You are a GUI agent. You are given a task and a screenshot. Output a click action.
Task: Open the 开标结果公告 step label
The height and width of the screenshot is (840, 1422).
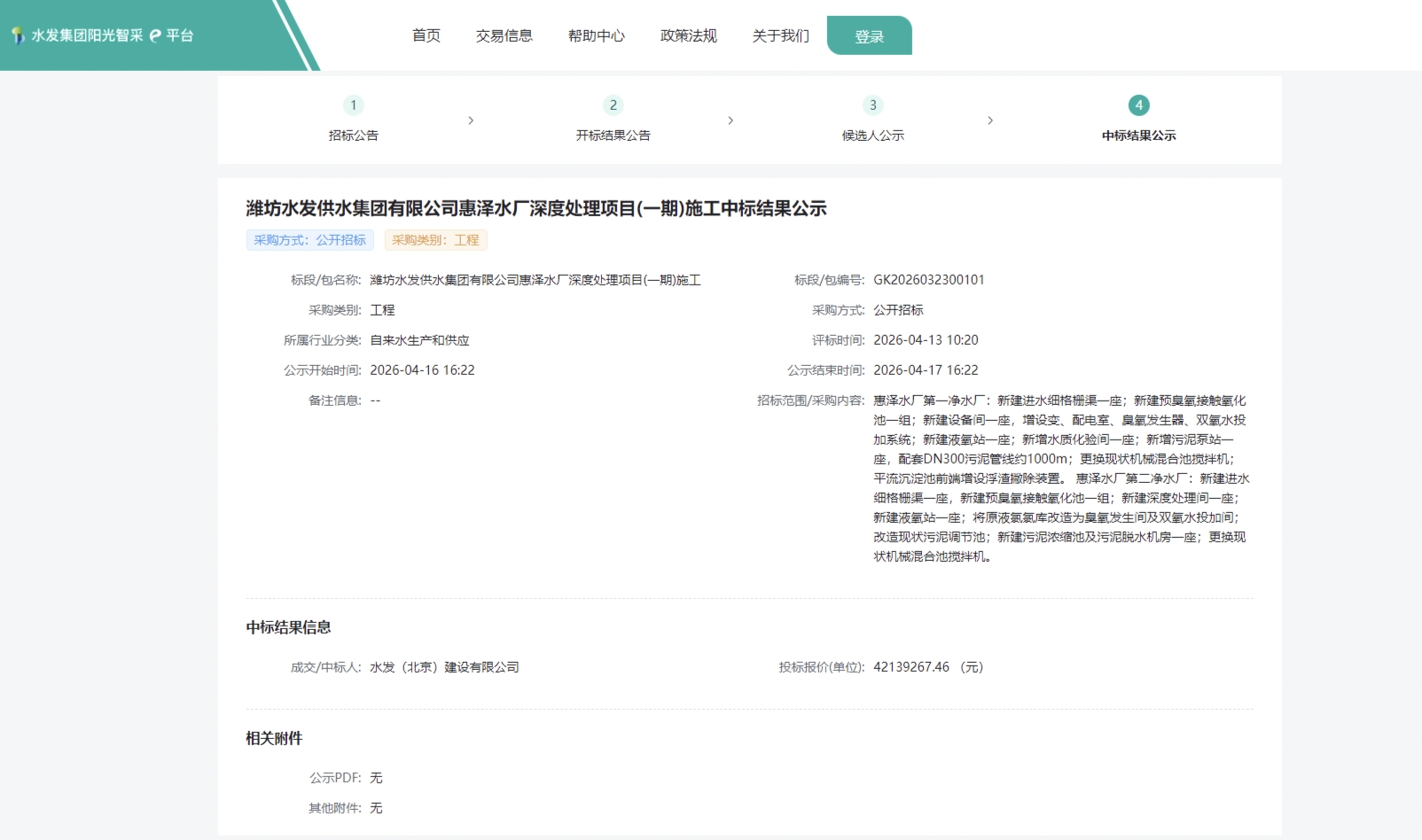(613, 136)
